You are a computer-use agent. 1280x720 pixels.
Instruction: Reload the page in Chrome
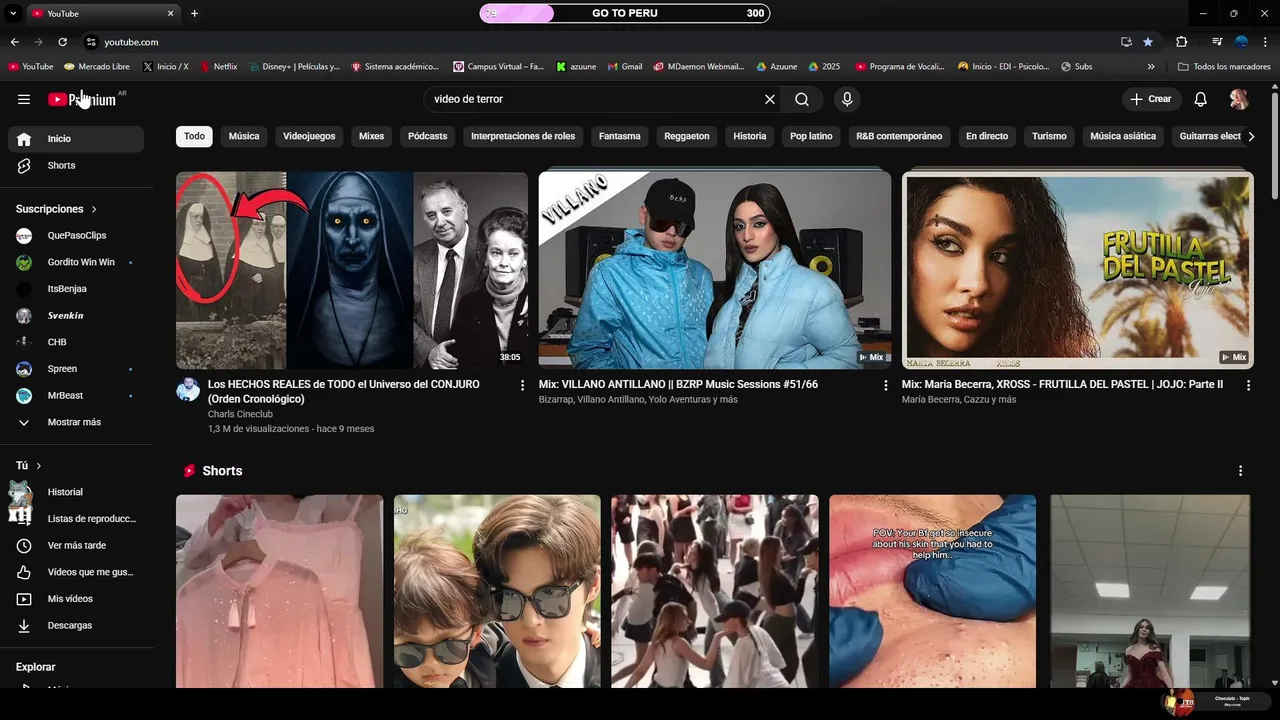click(62, 42)
